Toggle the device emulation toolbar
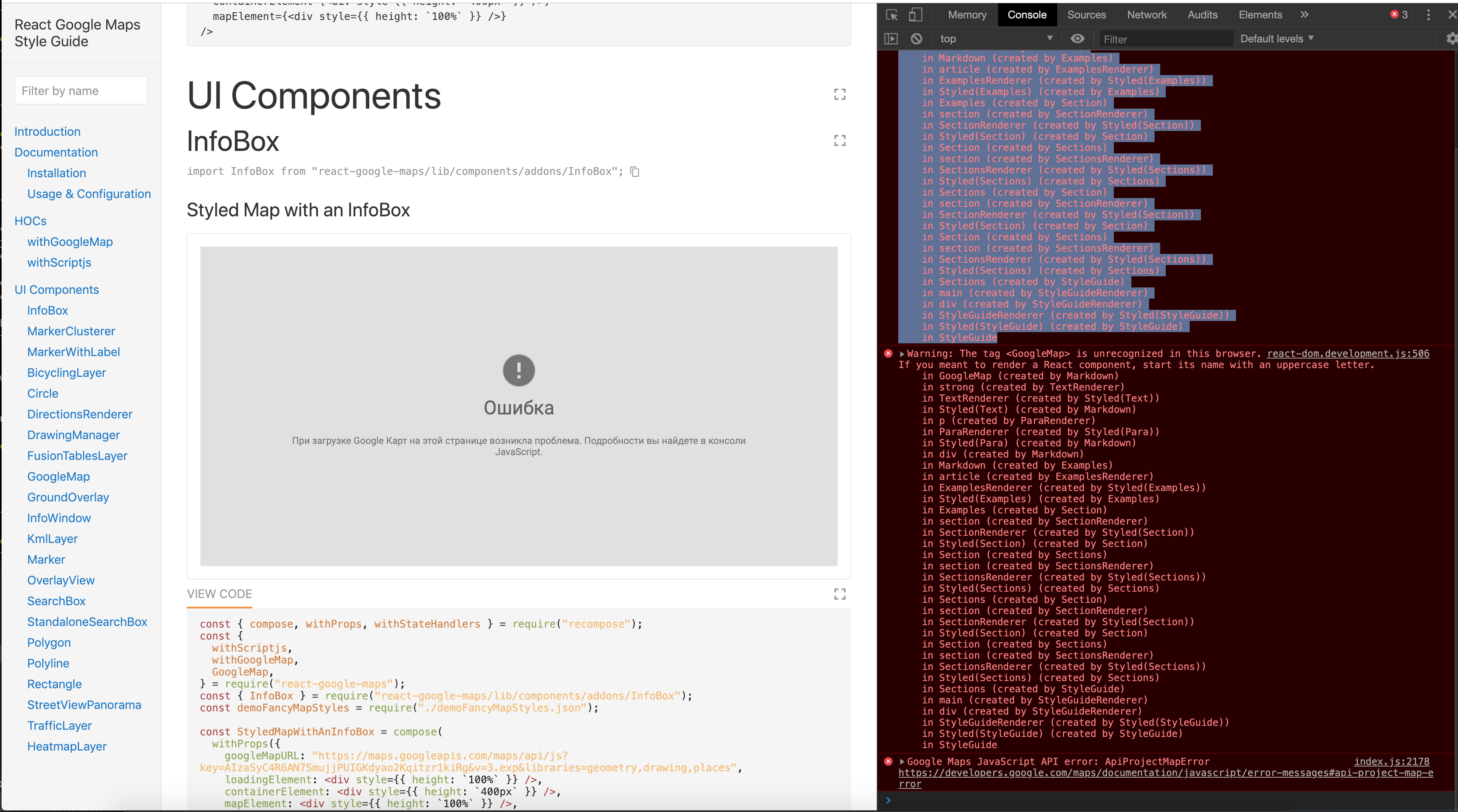 point(916,15)
